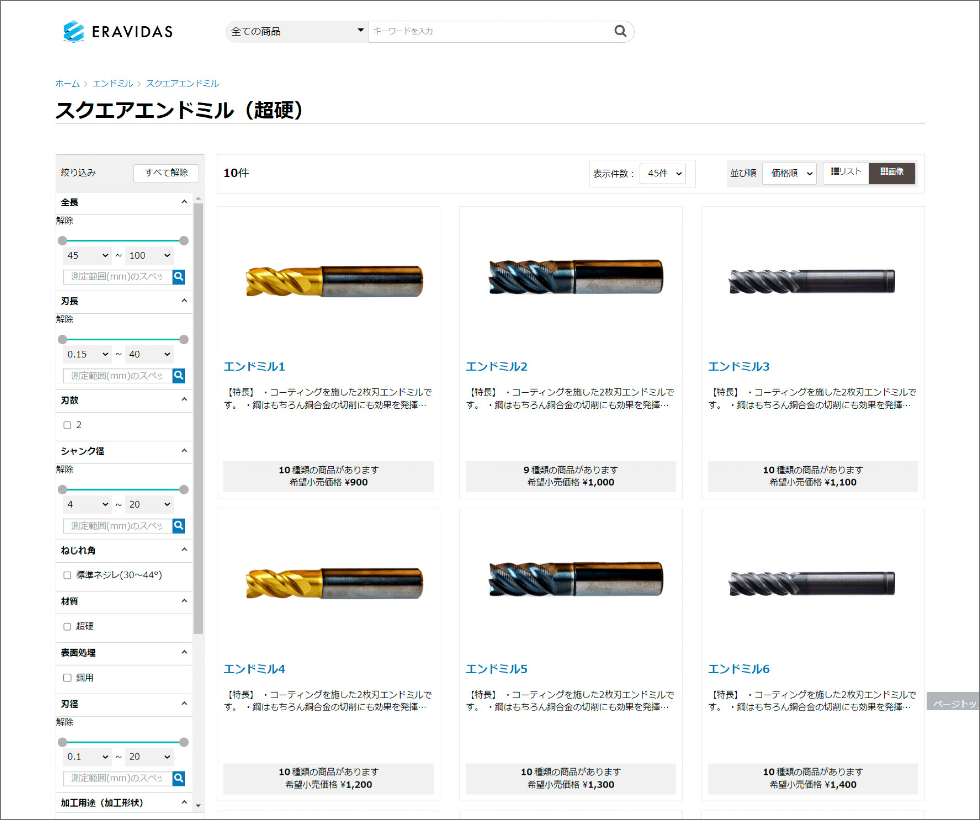Open the 全長 maximum value dropdown (100)
This screenshot has height=820, width=980.
coord(149,255)
